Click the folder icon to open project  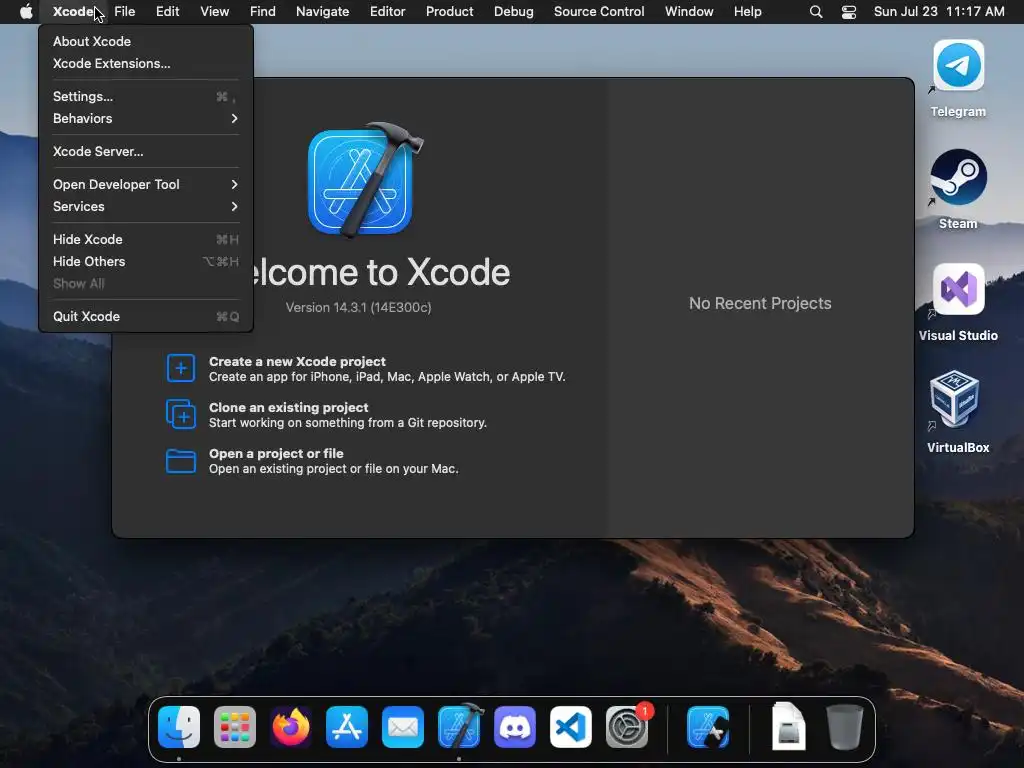pyautogui.click(x=181, y=460)
